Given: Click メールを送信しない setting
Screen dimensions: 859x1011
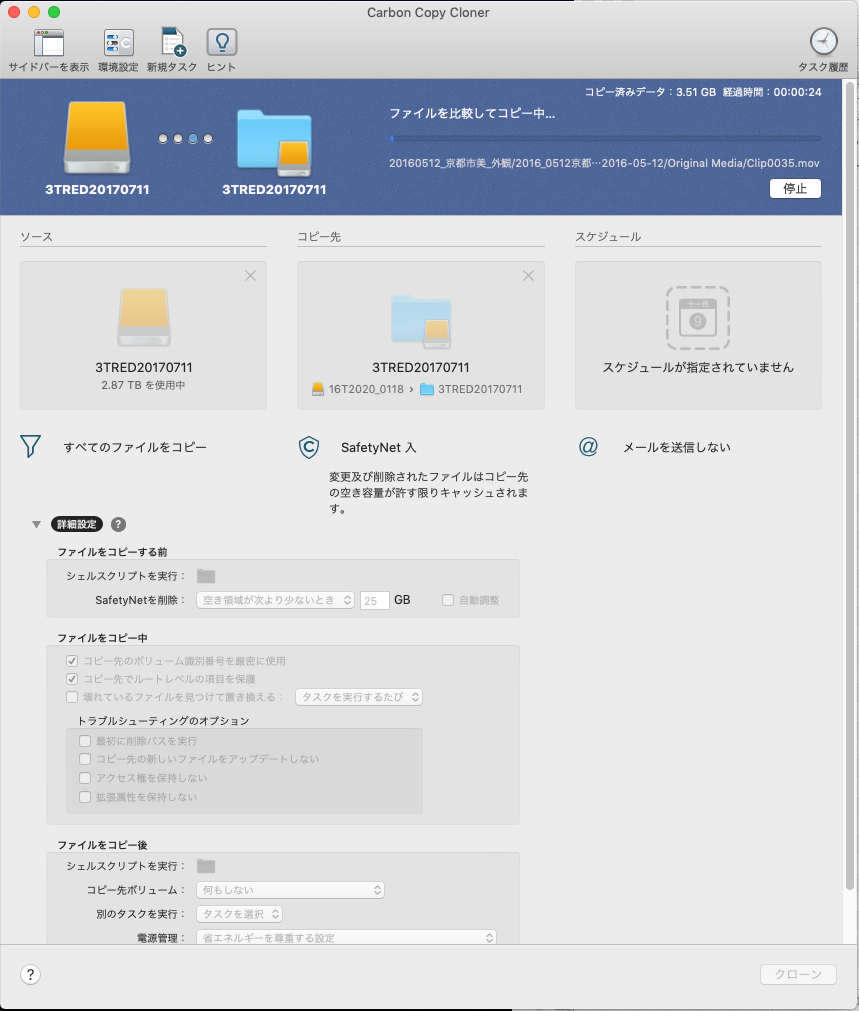Looking at the screenshot, I should [676, 447].
